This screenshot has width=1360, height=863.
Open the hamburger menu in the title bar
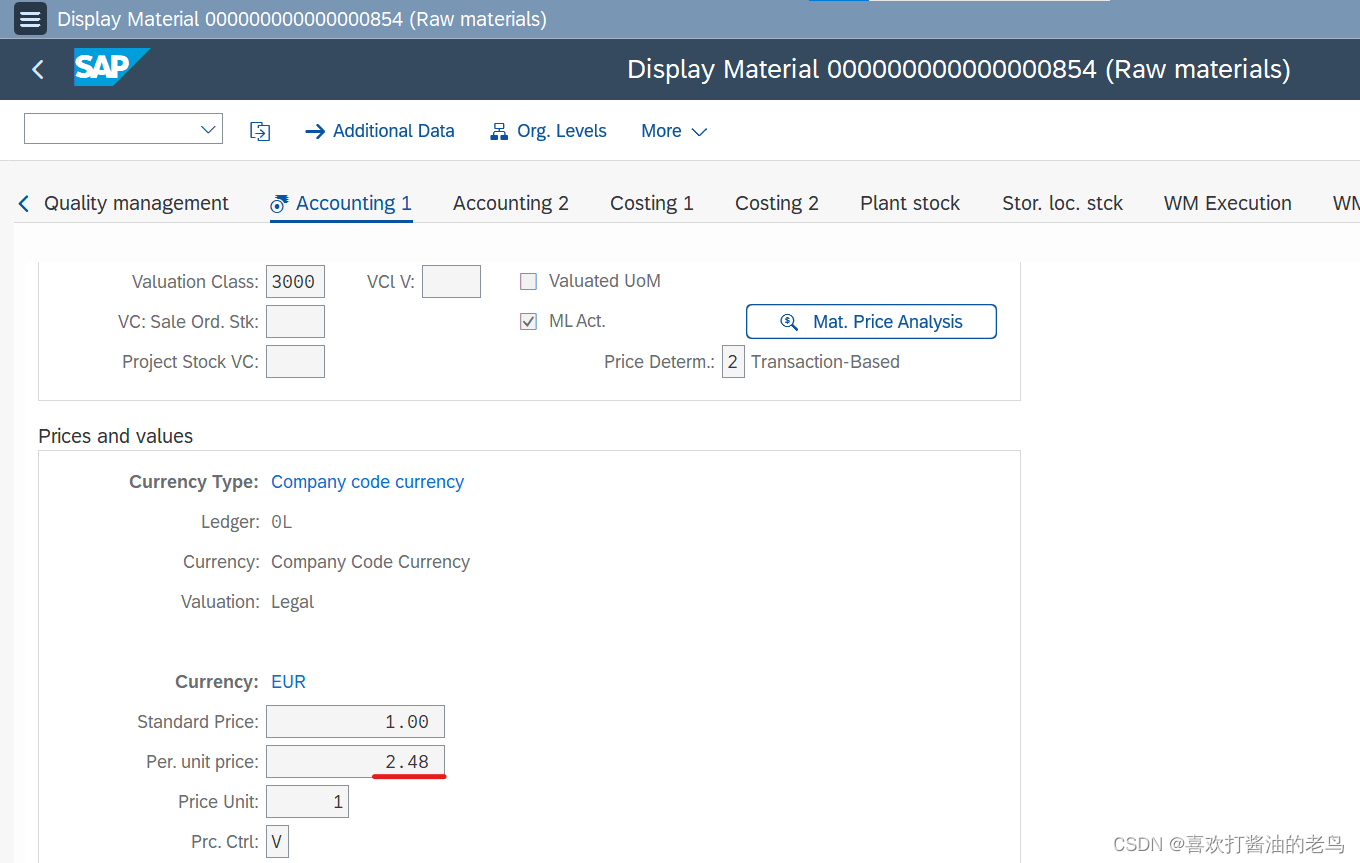(30, 19)
